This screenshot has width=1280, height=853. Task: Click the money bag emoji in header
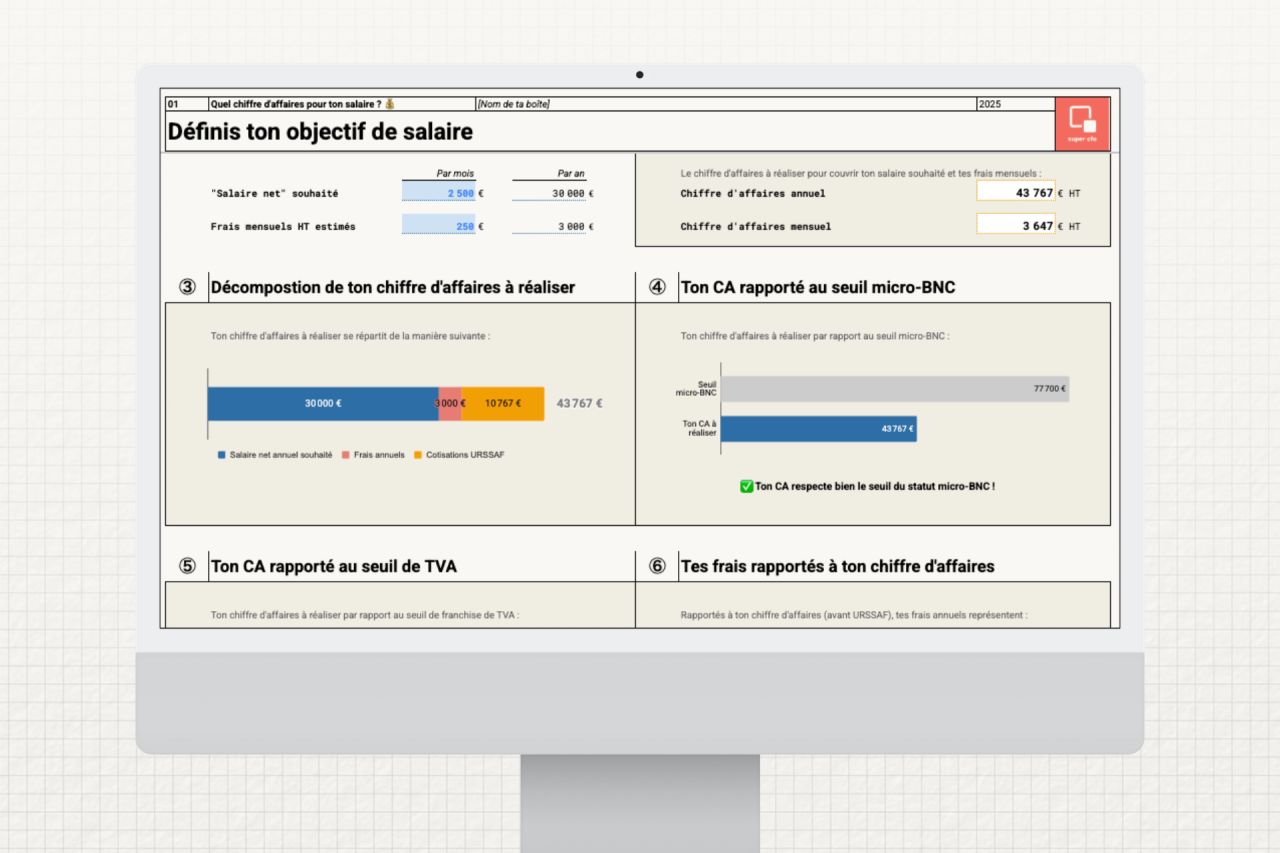tap(390, 104)
